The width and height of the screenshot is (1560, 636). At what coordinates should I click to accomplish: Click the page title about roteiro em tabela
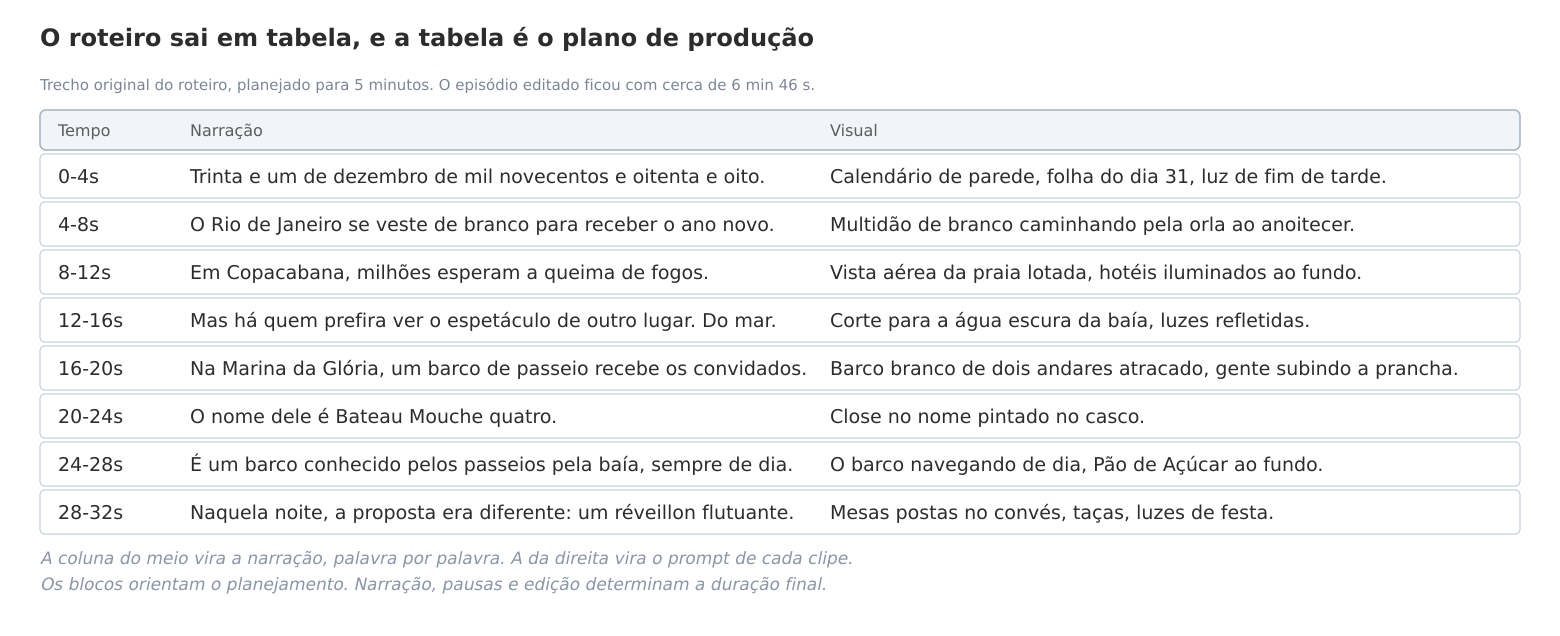pos(427,38)
